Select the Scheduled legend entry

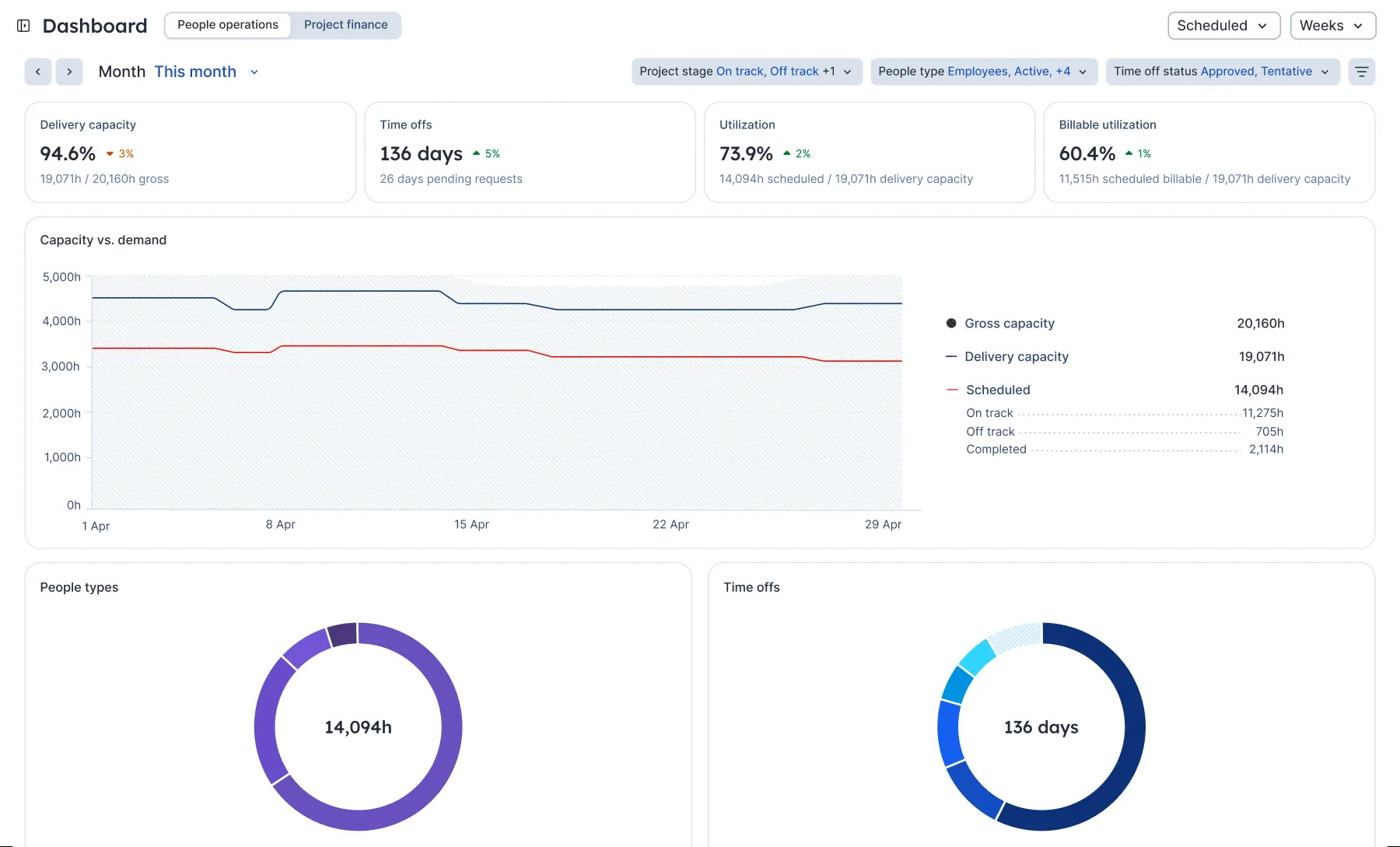click(x=1115, y=390)
